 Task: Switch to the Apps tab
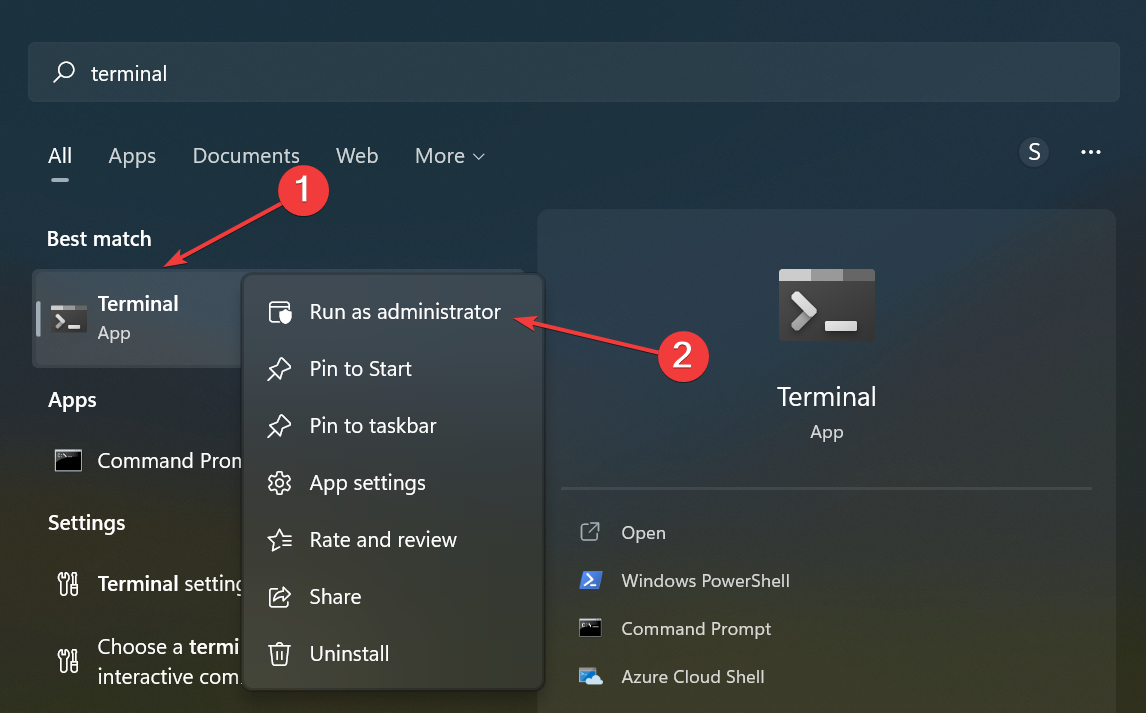132,156
